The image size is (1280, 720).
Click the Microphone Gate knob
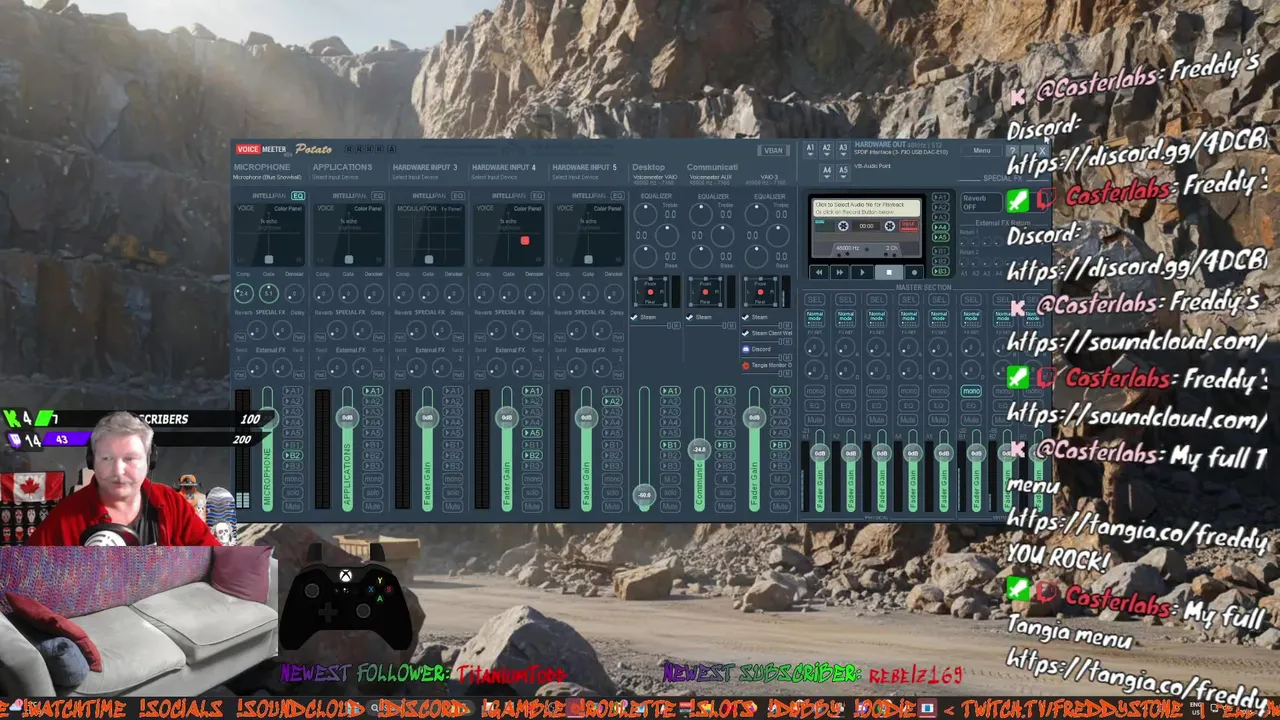tap(268, 293)
